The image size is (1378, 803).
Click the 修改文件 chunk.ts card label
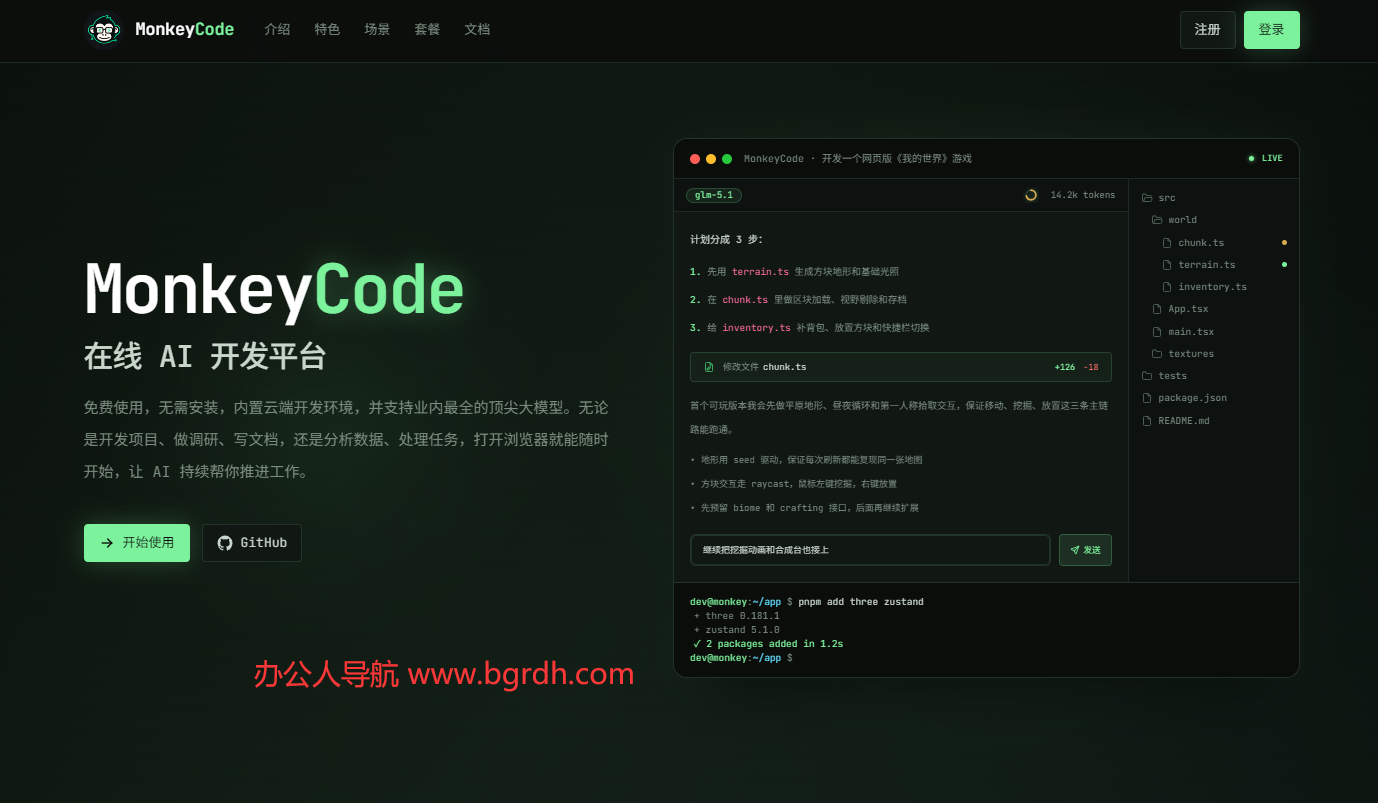pyautogui.click(x=764, y=367)
